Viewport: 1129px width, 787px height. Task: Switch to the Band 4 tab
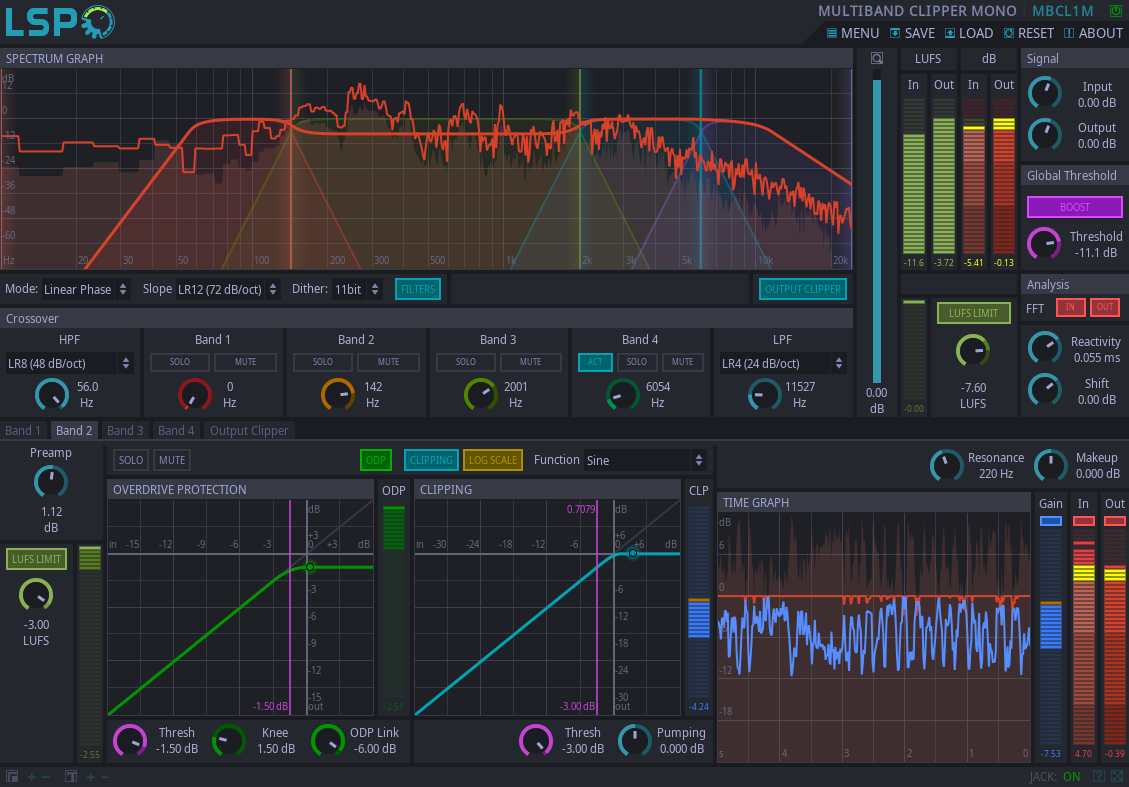(176, 431)
